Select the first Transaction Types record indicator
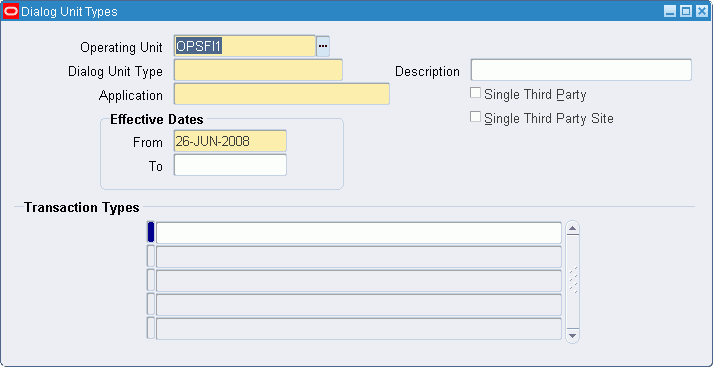Screen dimensions: 713x367 click(x=151, y=232)
